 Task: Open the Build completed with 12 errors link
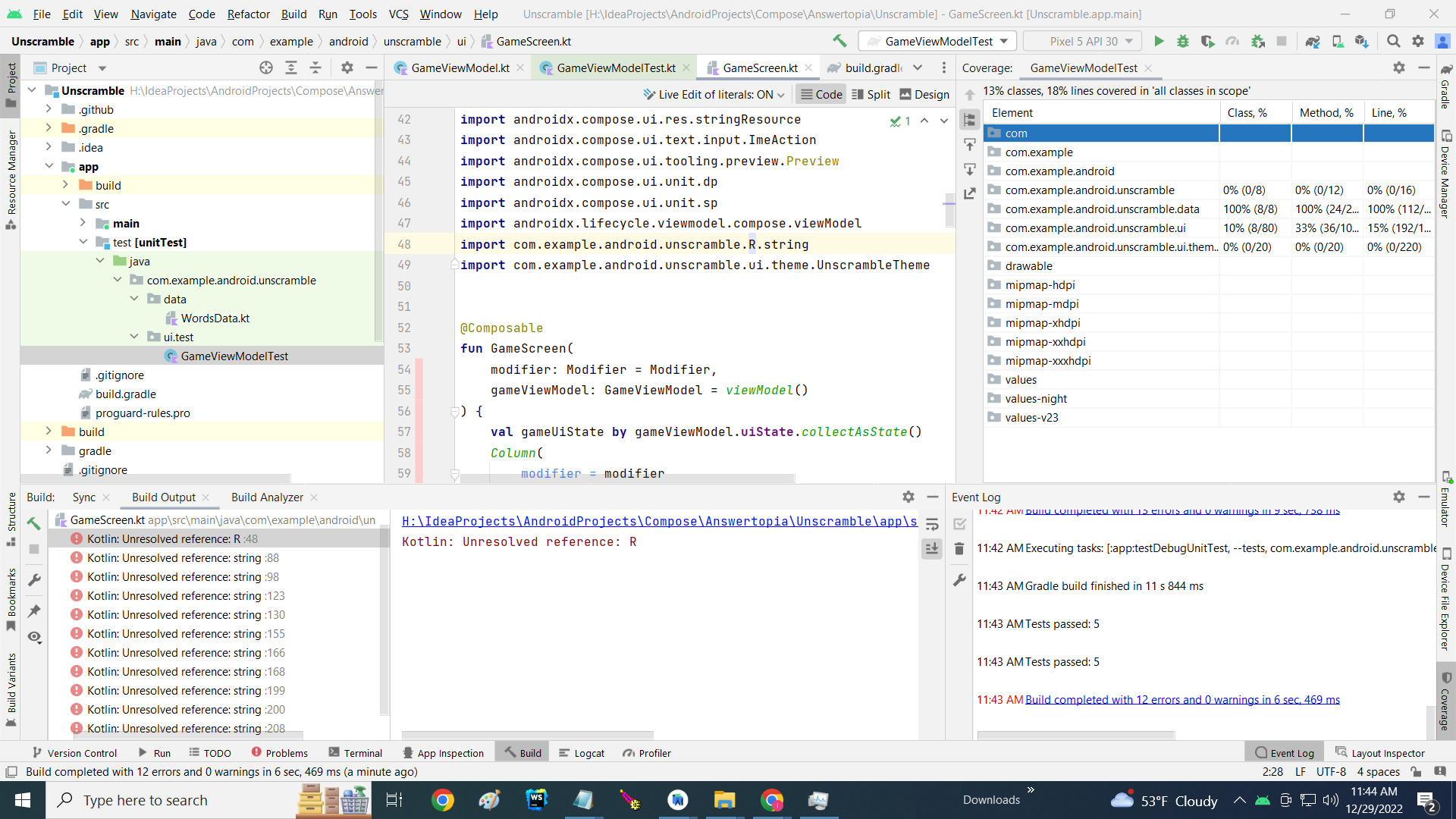click(1181, 699)
